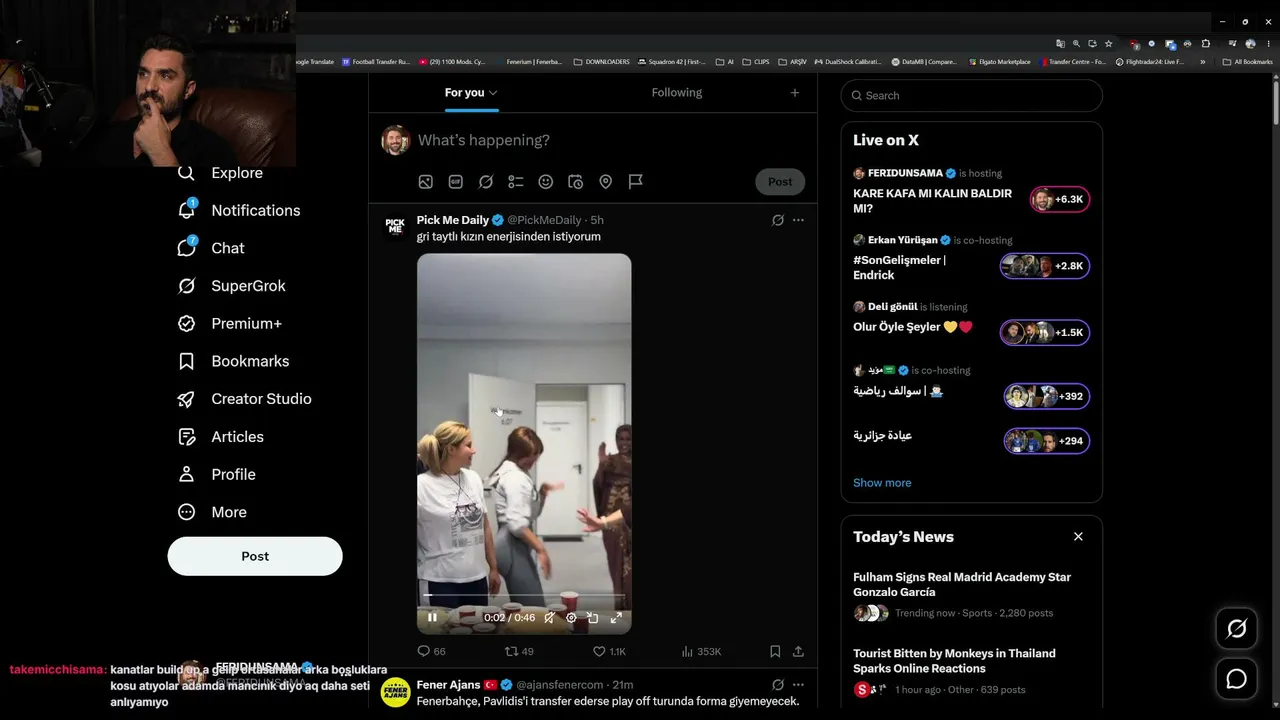Bookmark this page with the star icon
The width and height of the screenshot is (1280, 720).
click(x=1108, y=44)
